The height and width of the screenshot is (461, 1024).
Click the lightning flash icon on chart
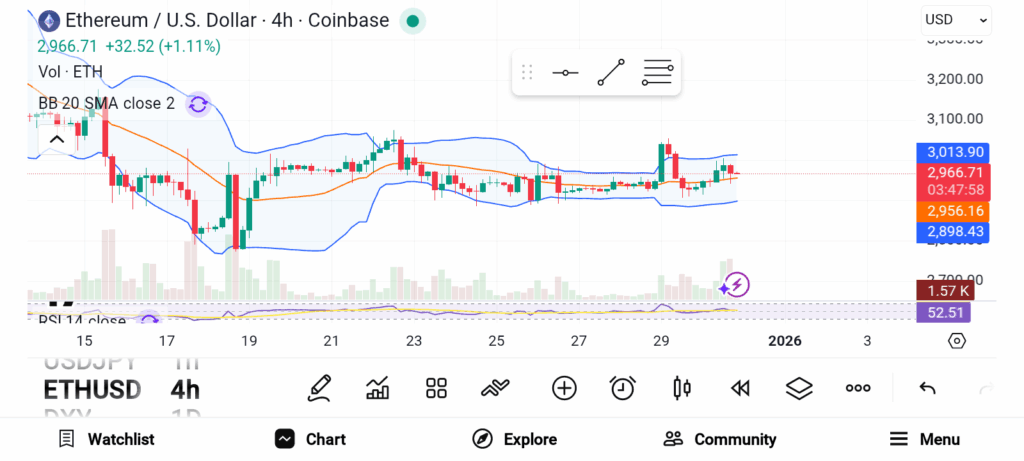[737, 285]
